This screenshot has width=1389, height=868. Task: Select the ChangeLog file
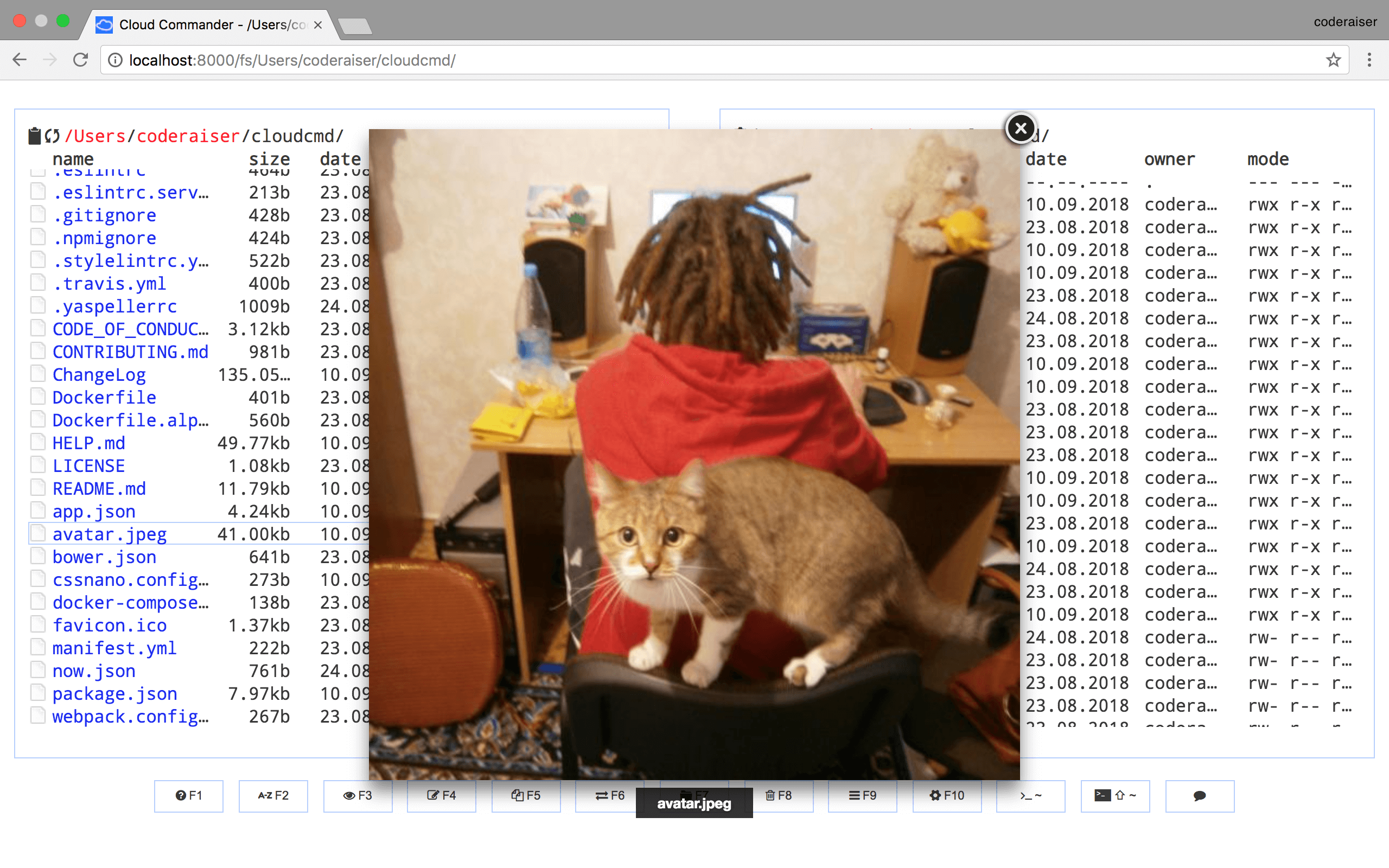point(99,374)
